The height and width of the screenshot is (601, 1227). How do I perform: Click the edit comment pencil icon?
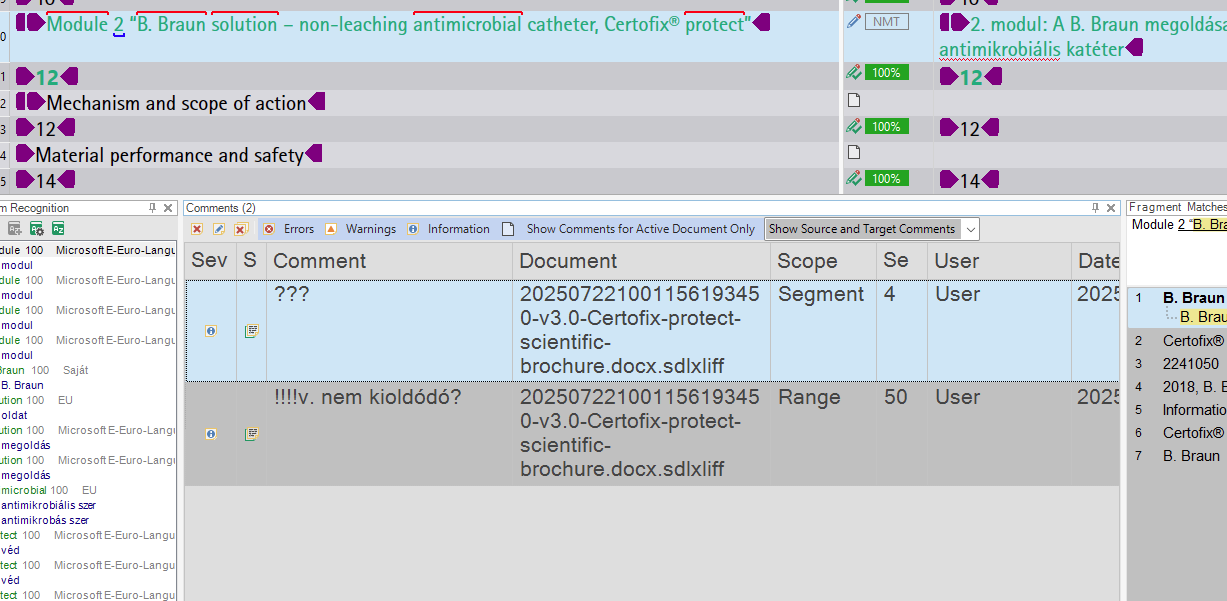[x=219, y=229]
